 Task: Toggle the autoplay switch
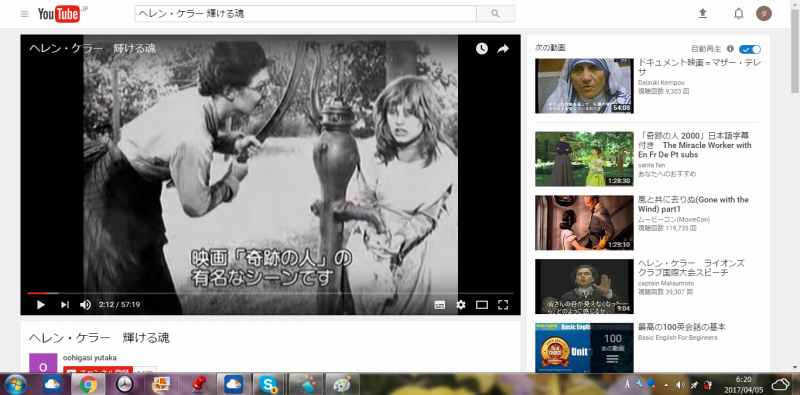749,49
